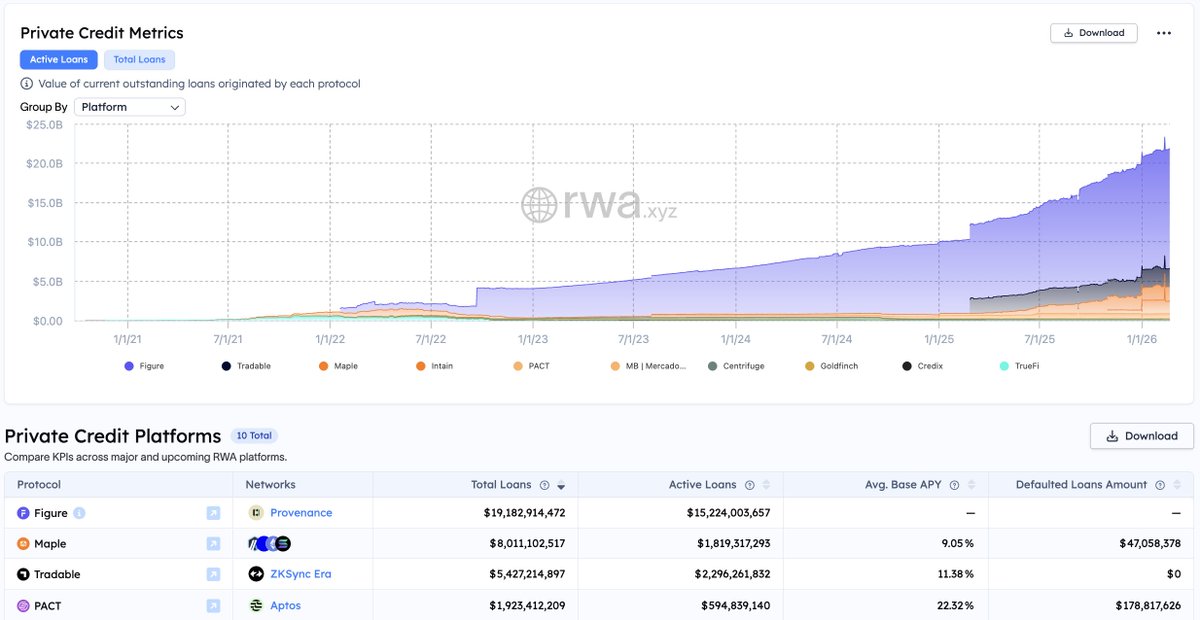Open the three-dot more options menu
Image resolution: width=1200 pixels, height=620 pixels.
pyautogui.click(x=1164, y=33)
